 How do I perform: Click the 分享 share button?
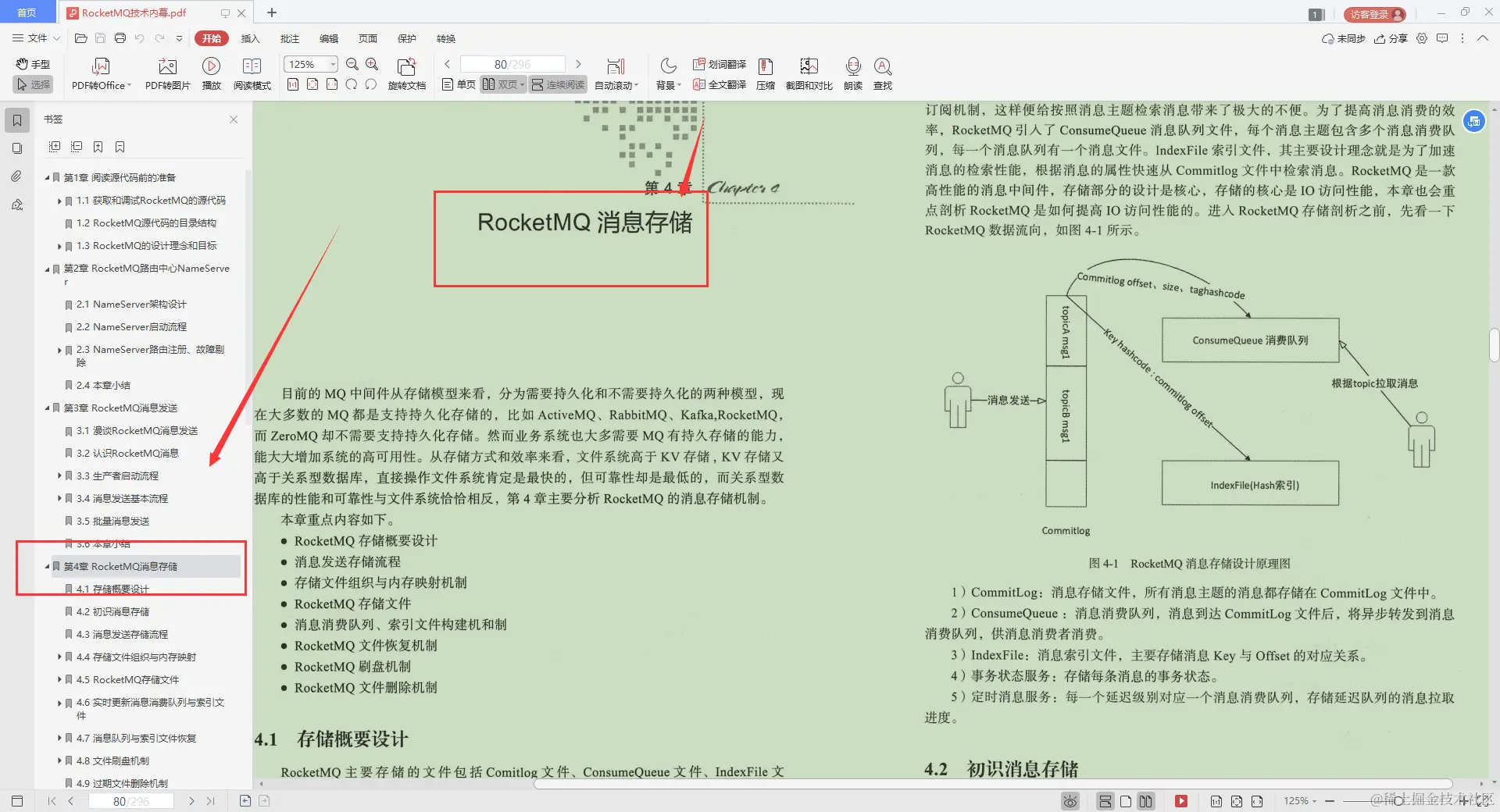click(x=1395, y=38)
